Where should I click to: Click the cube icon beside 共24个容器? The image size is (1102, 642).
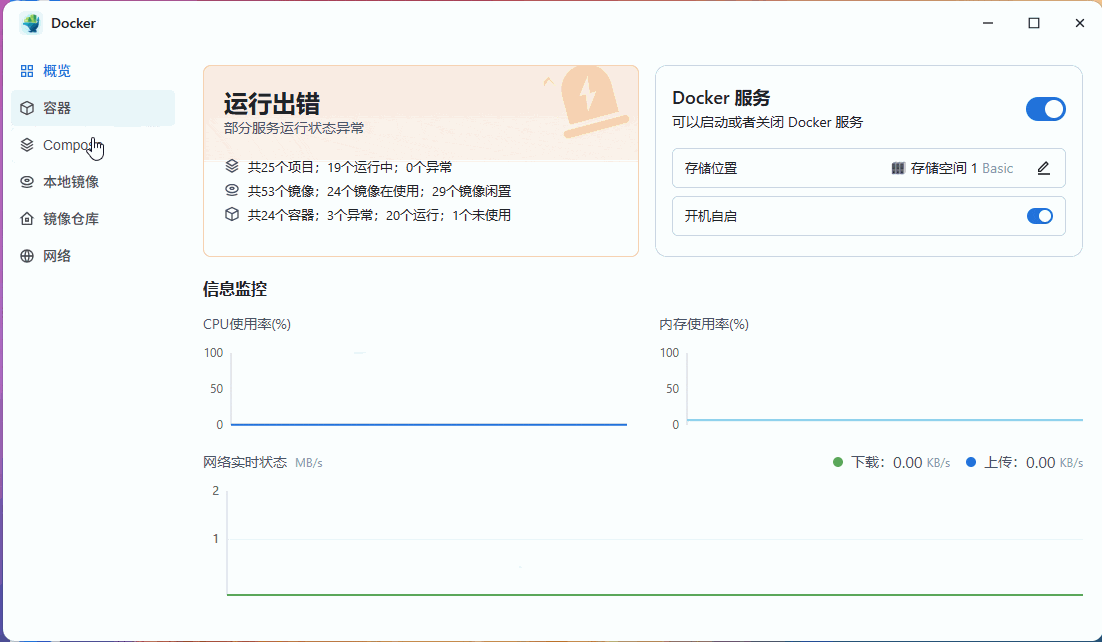pos(232,214)
